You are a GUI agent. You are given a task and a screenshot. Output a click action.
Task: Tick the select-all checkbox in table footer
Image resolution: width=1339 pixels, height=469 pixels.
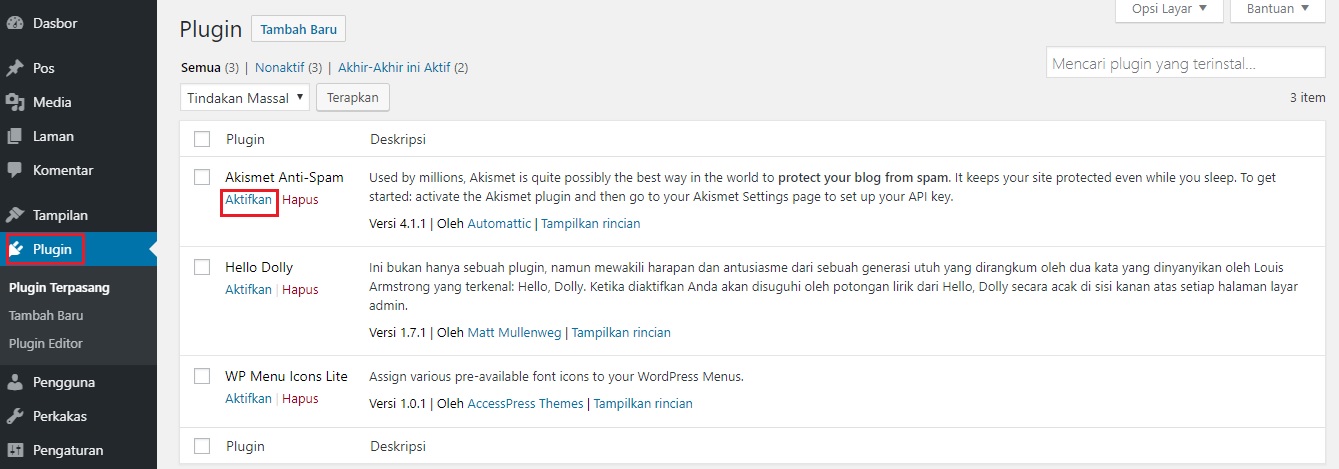point(202,446)
